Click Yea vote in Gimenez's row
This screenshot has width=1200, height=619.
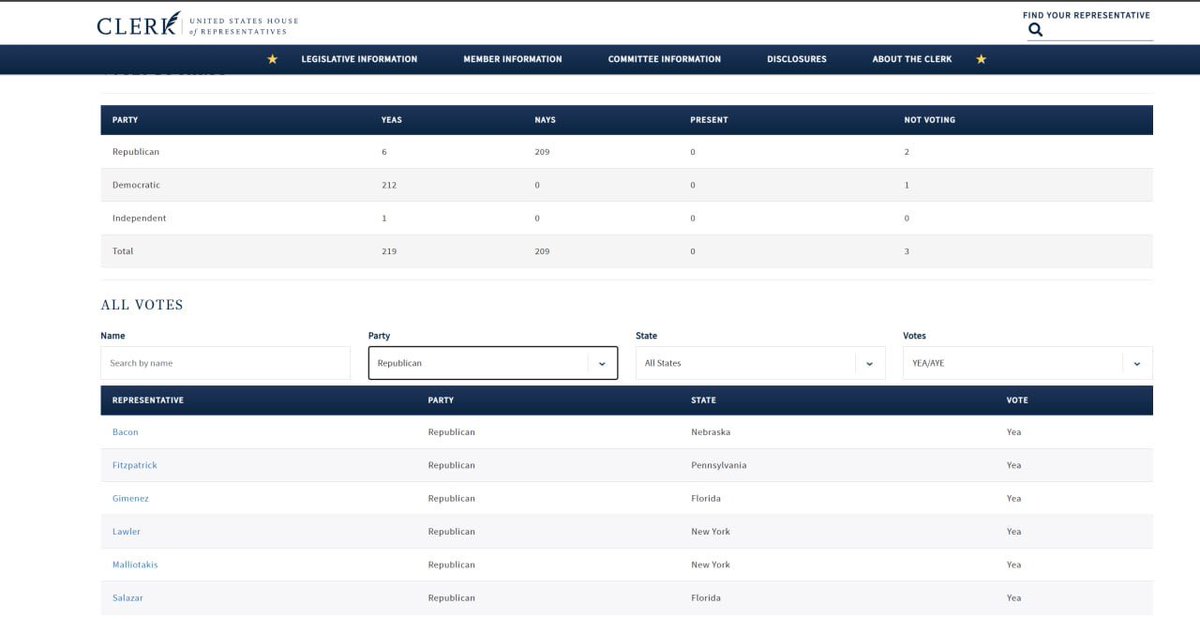pos(1014,498)
